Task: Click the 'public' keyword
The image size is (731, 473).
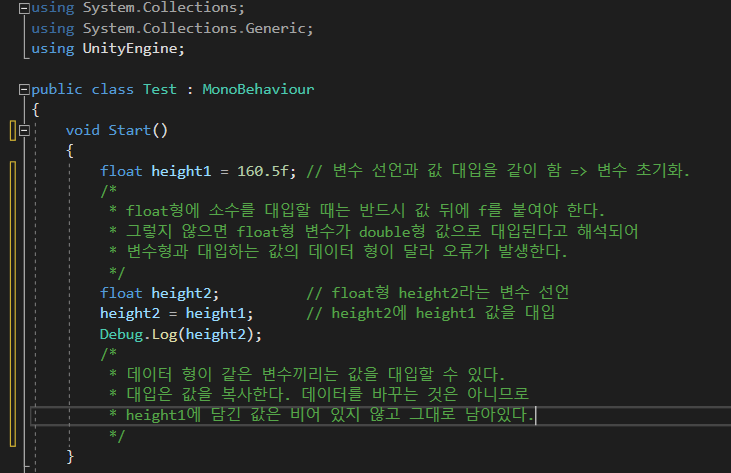Action: pos(57,89)
